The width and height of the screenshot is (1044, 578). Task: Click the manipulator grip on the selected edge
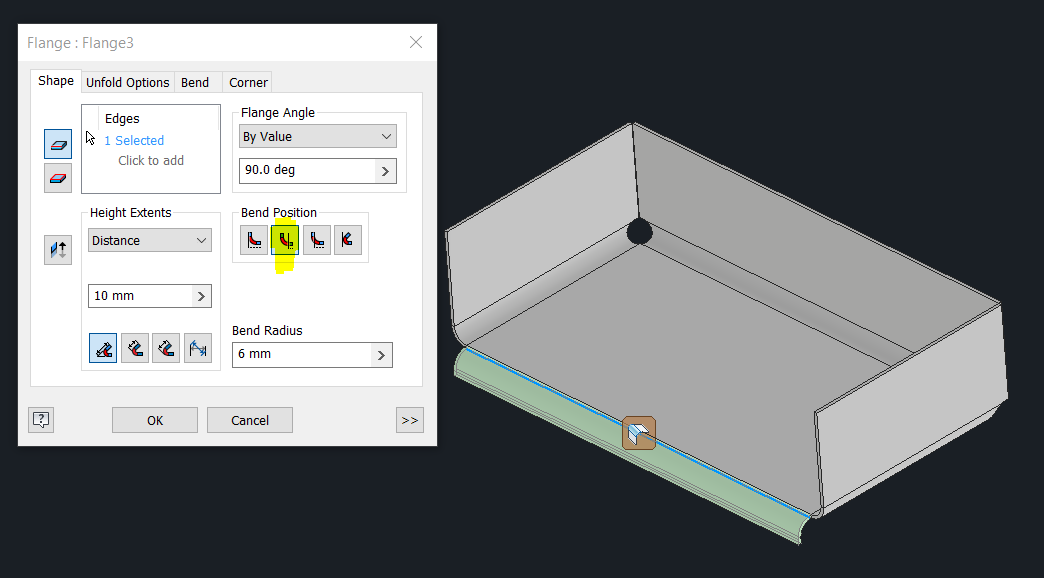coord(638,433)
